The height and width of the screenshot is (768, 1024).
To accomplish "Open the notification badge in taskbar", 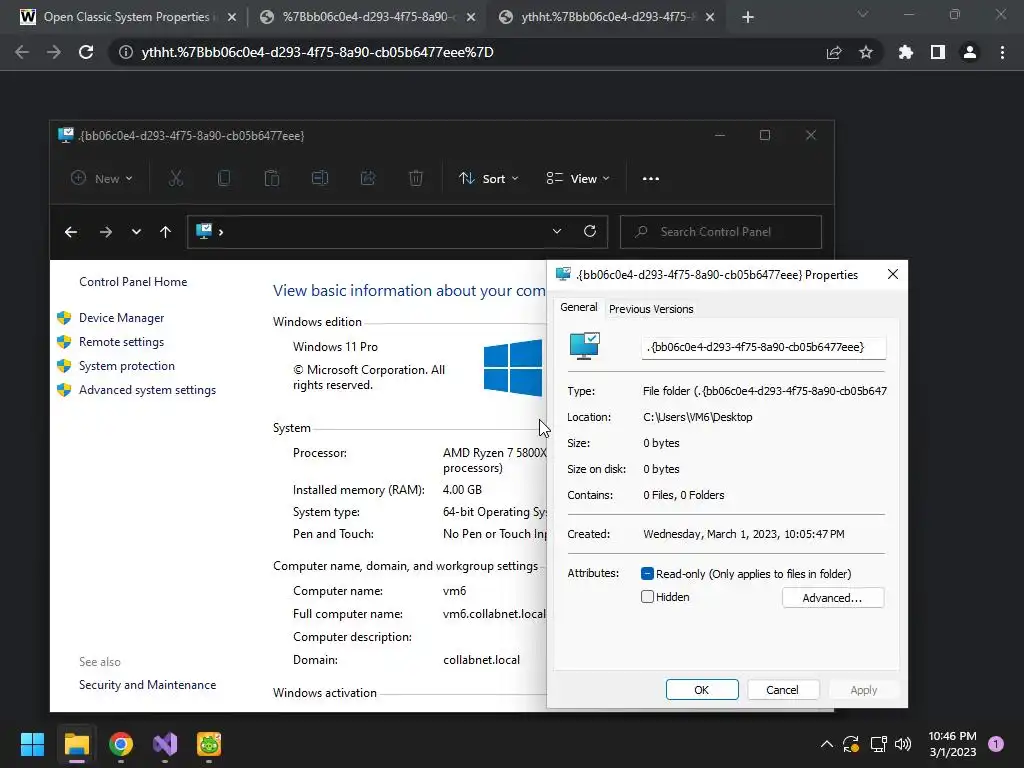I will [x=996, y=744].
